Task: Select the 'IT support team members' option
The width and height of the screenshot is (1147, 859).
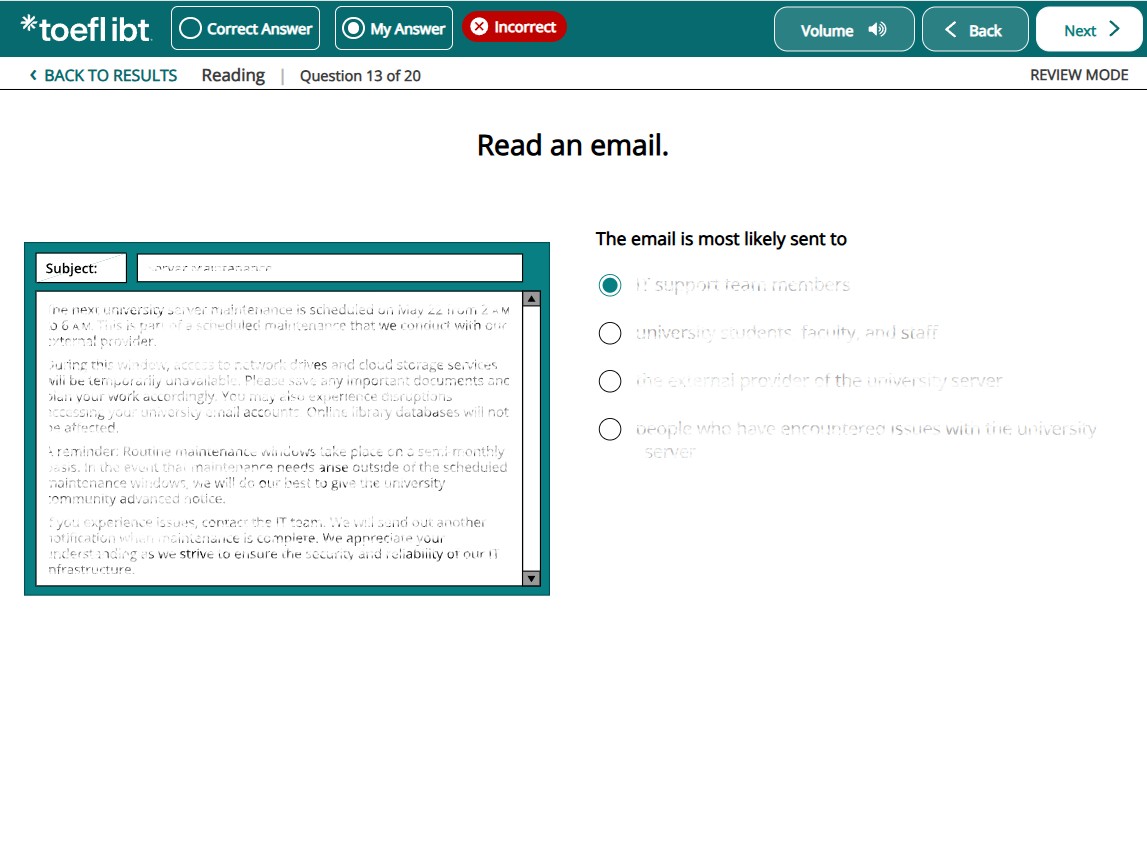Action: coord(610,285)
